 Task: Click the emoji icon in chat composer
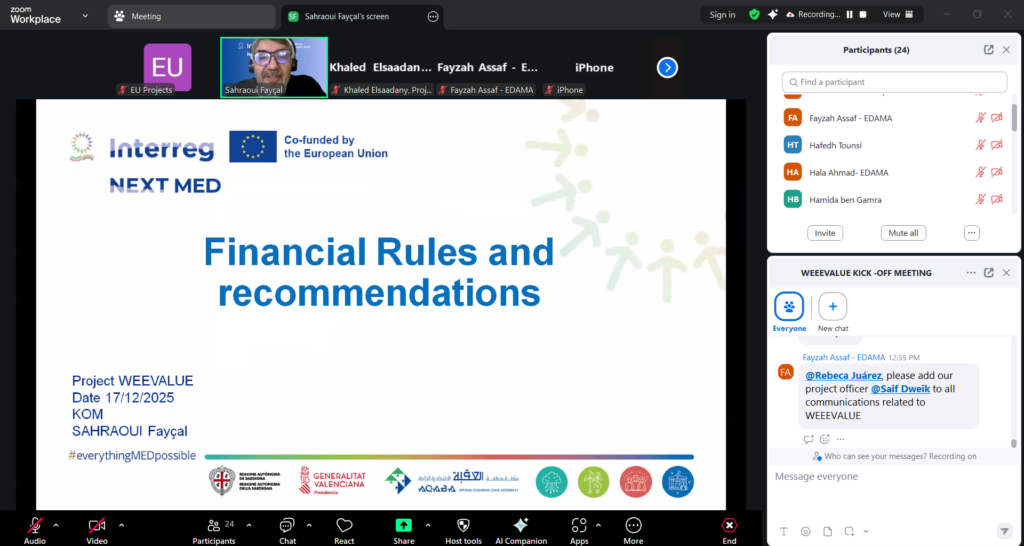tap(806, 531)
